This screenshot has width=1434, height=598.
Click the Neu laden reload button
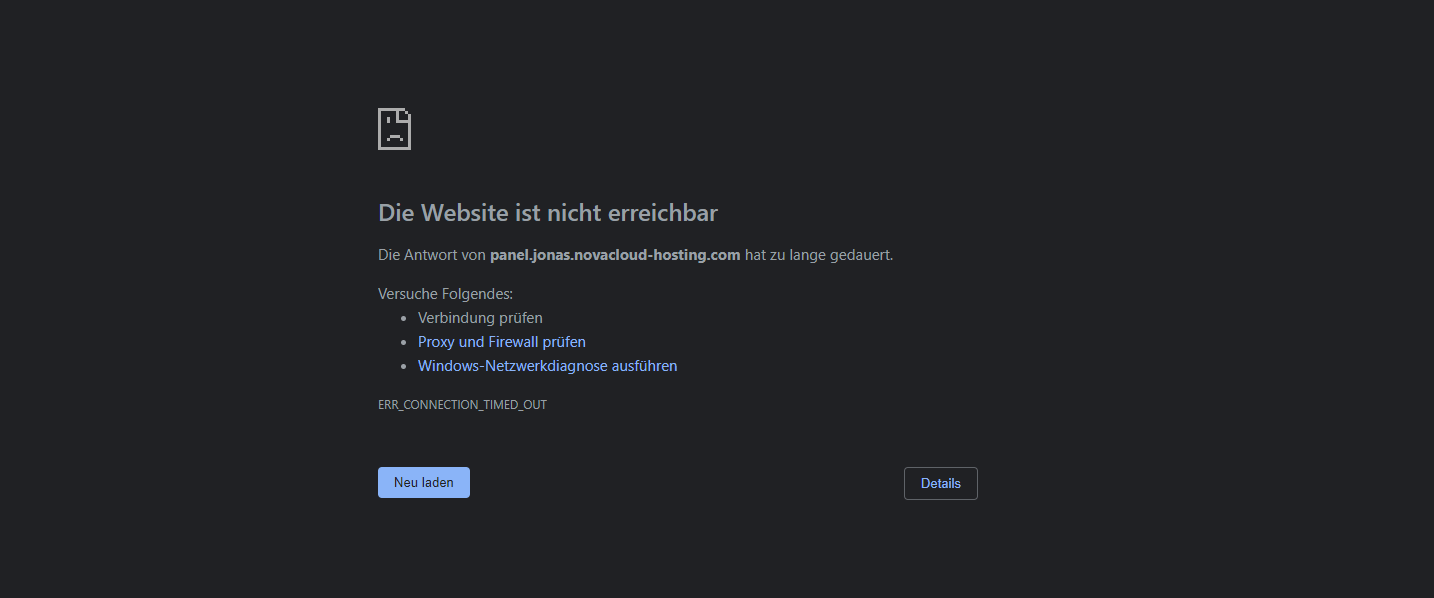tap(424, 482)
